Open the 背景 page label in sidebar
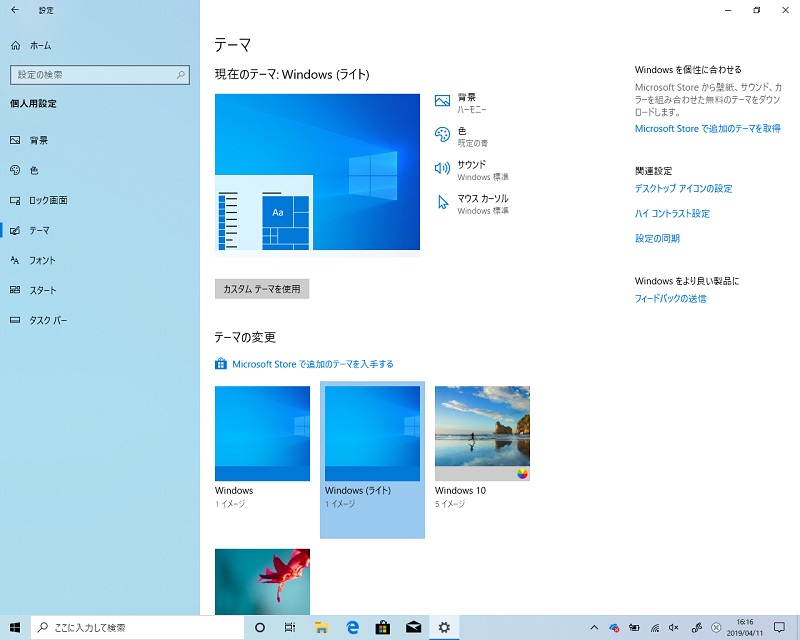The width and height of the screenshot is (800, 640). point(38,140)
